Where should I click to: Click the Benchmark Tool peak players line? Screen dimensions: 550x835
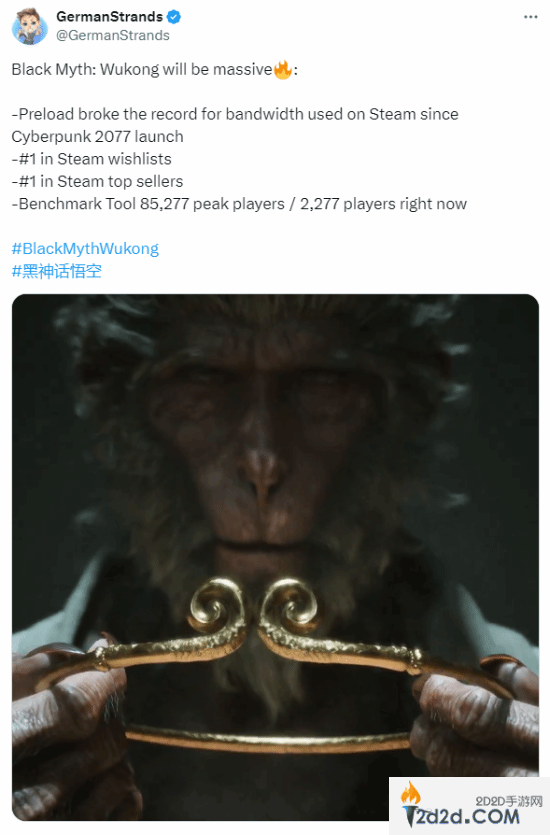click(239, 204)
